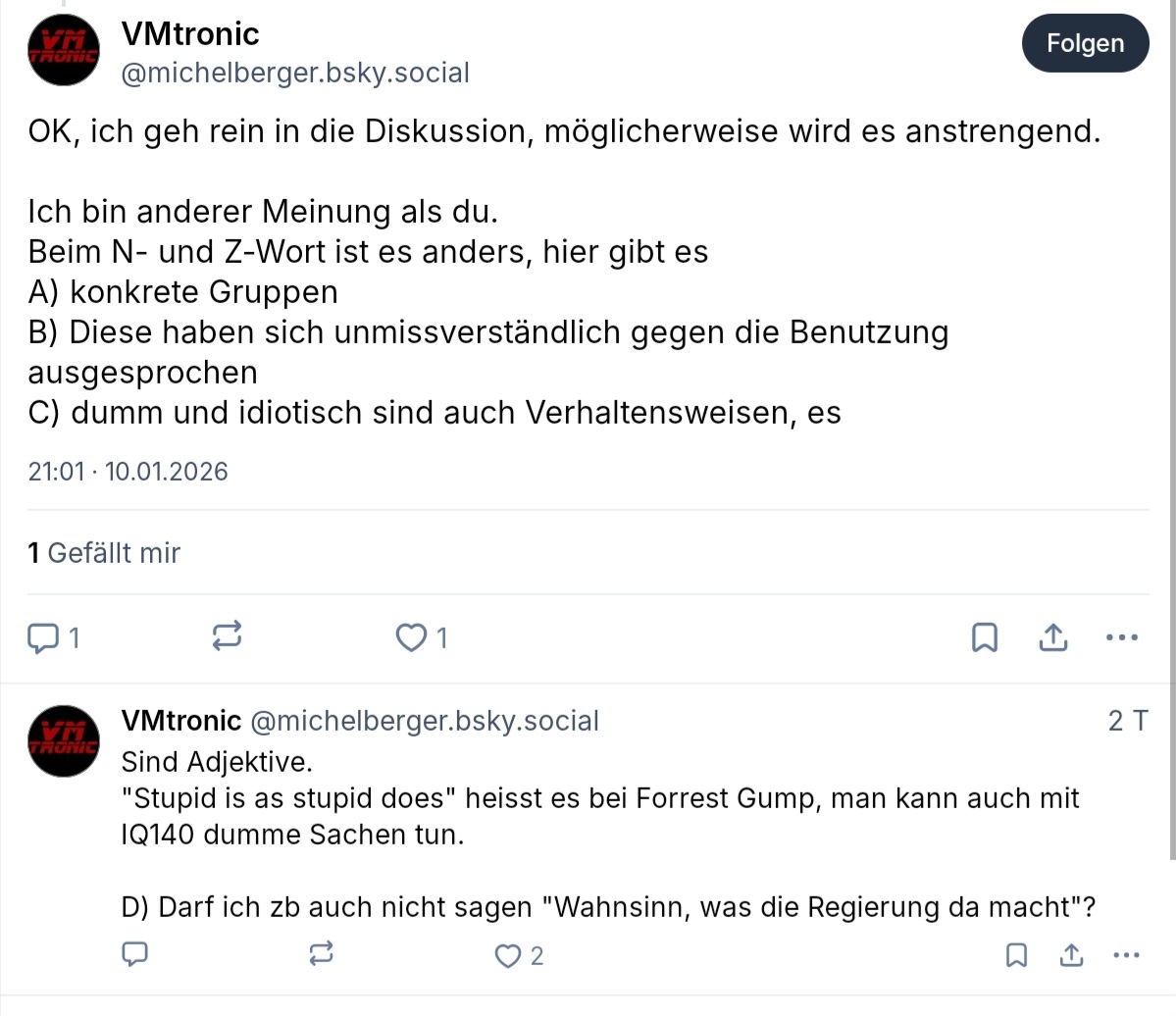Click the Folgen button
Screen dimensions: 1176x1016
1085,44
